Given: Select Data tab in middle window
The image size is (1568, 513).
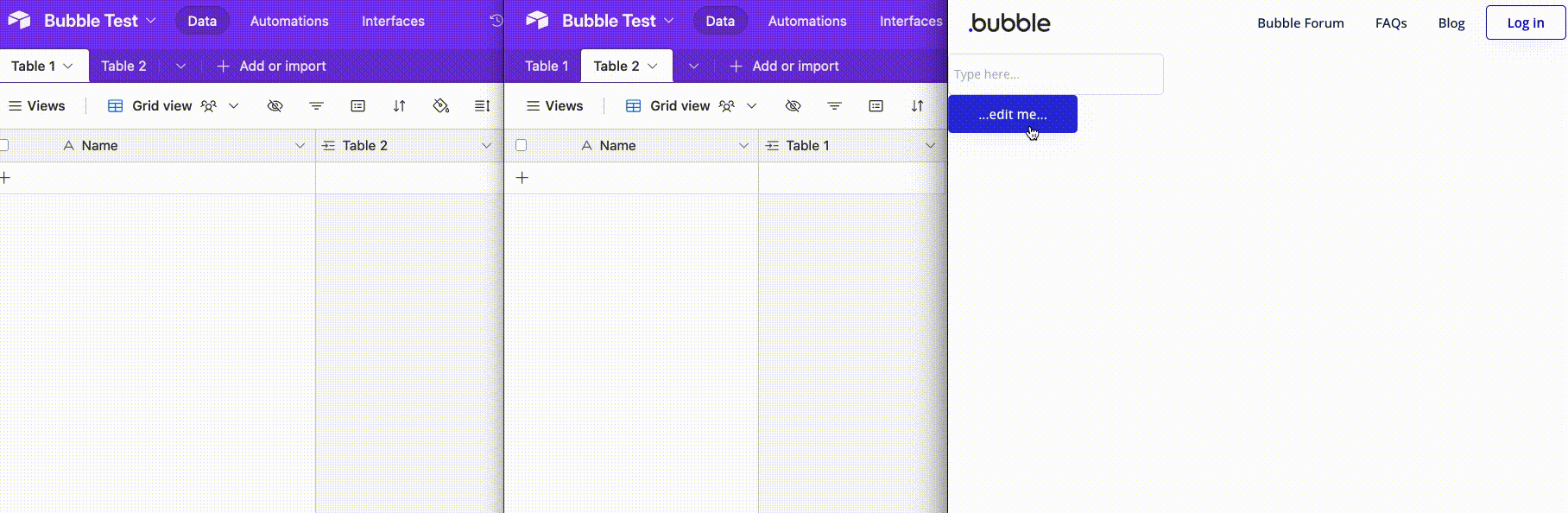Looking at the screenshot, I should [720, 21].
